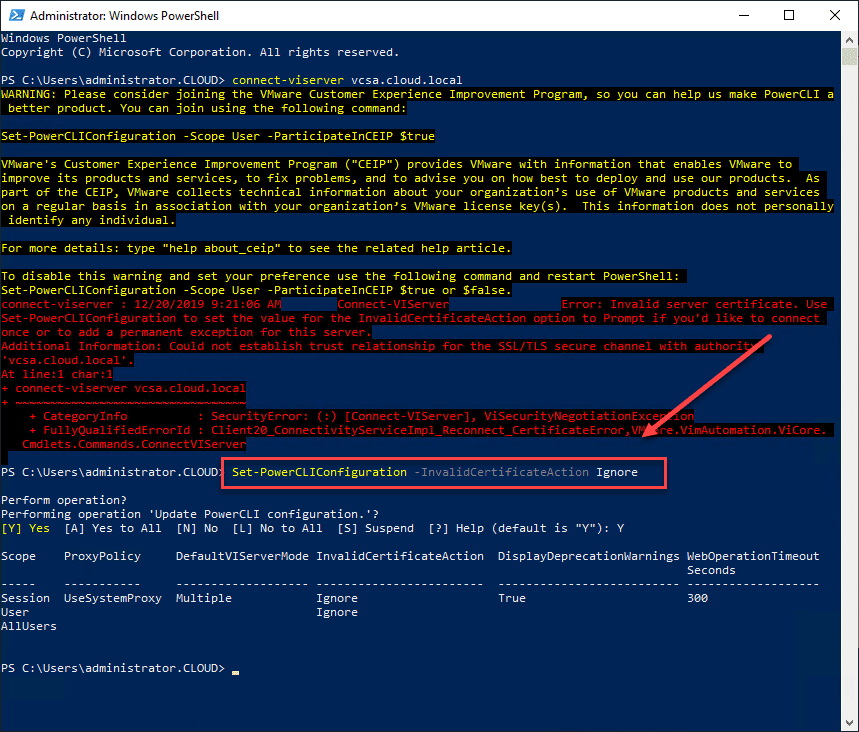
Task: Click 'Windows PowerShell' header line
Action: click(x=64, y=38)
